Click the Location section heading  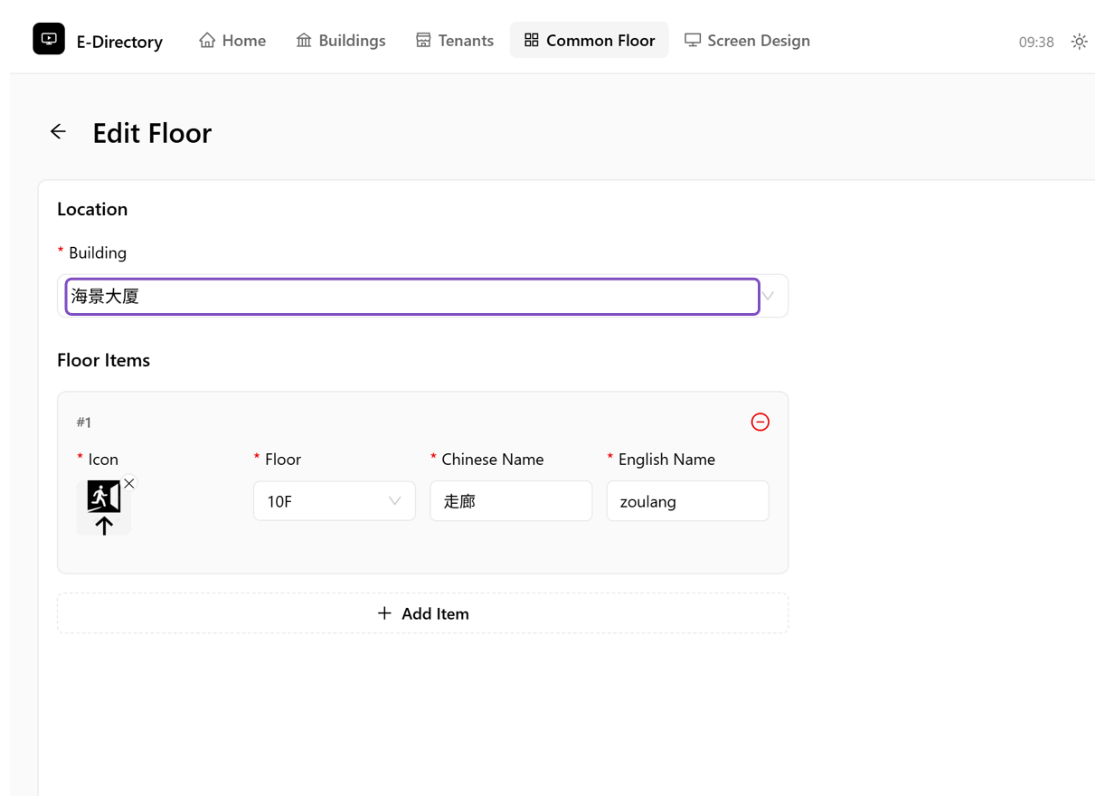pyautogui.click(x=92, y=209)
